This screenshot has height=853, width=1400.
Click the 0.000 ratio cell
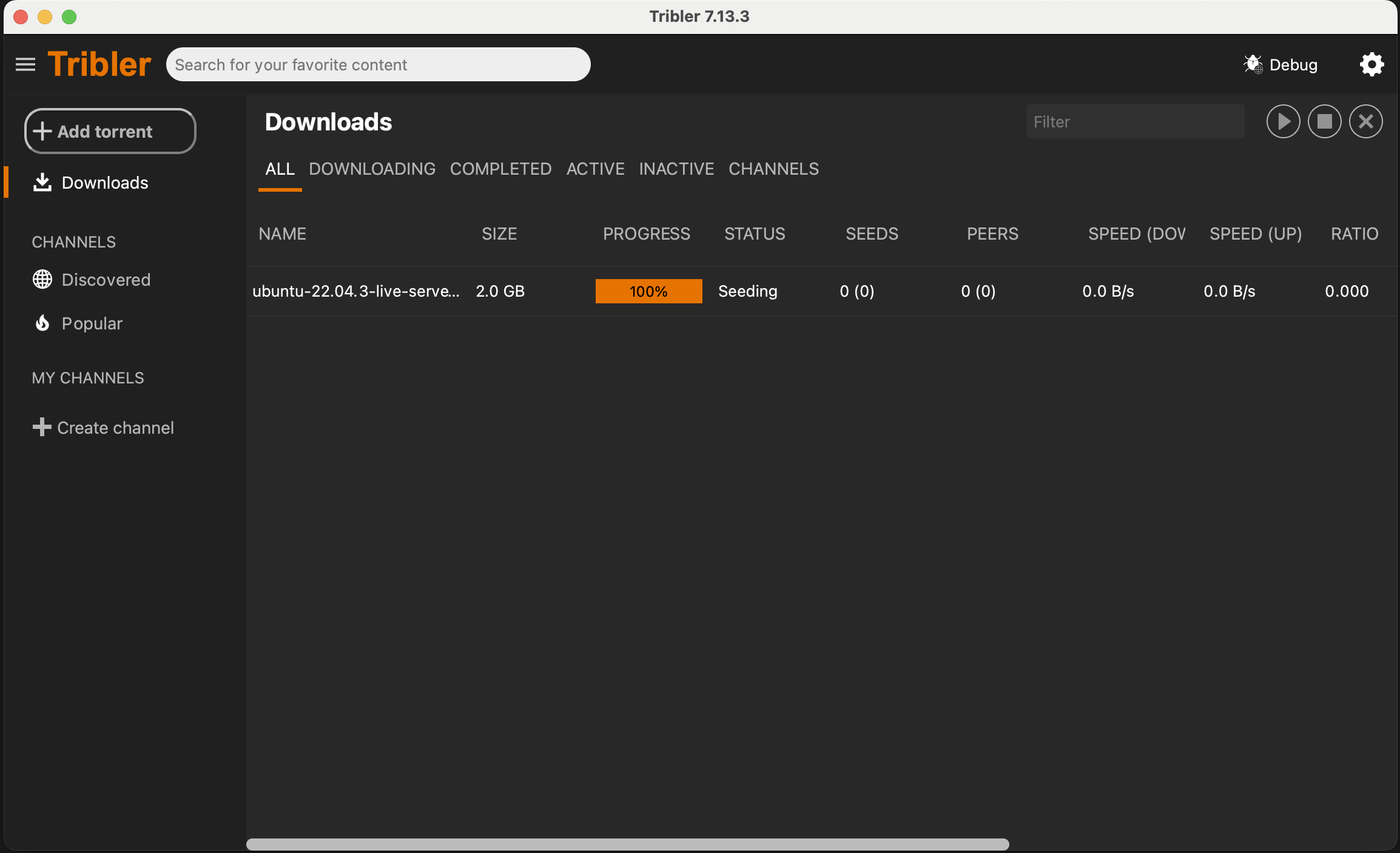[x=1347, y=291]
